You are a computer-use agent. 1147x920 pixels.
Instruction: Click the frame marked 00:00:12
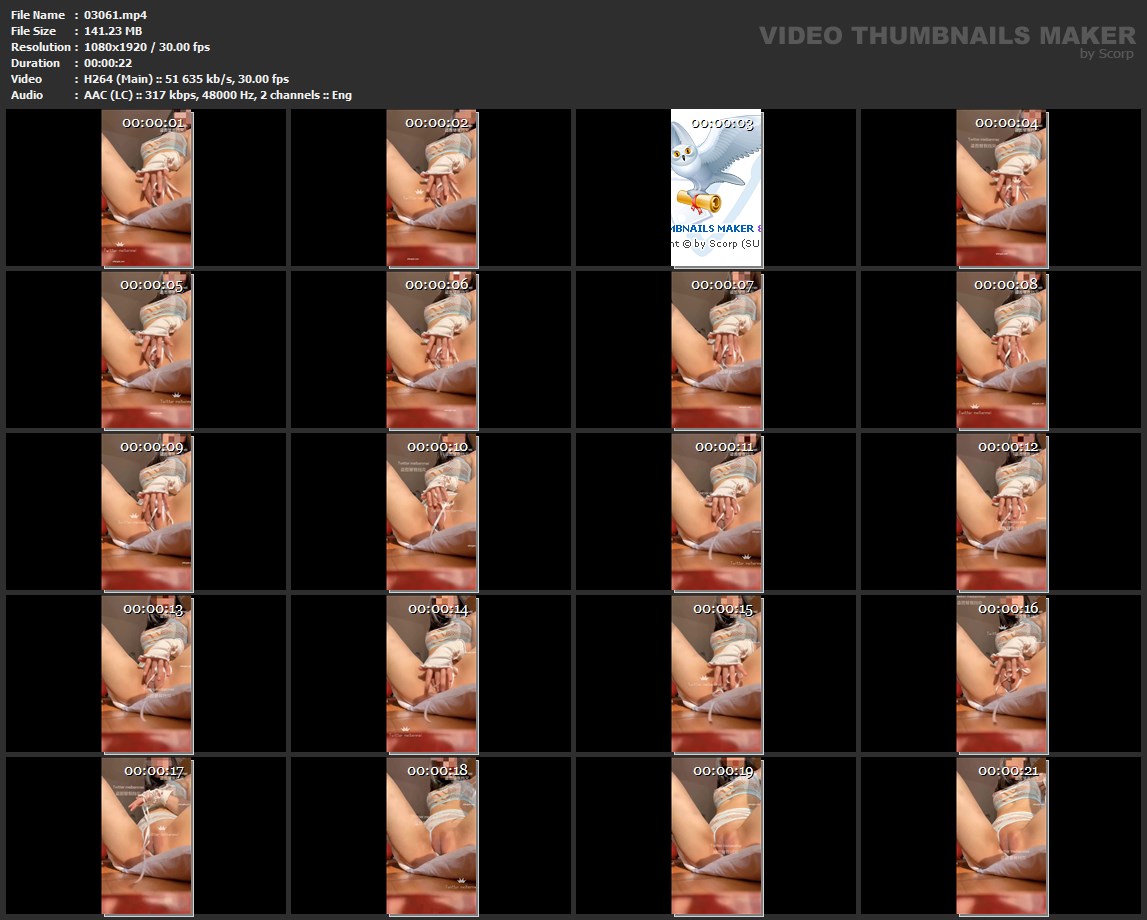pos(1002,512)
